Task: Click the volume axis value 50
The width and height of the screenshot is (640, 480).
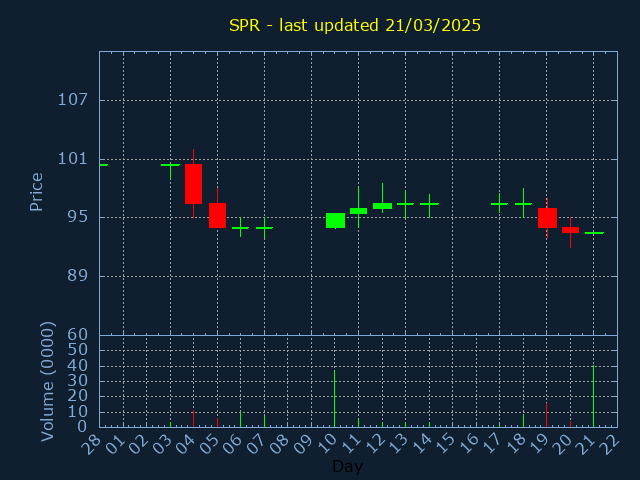Action: click(77, 350)
